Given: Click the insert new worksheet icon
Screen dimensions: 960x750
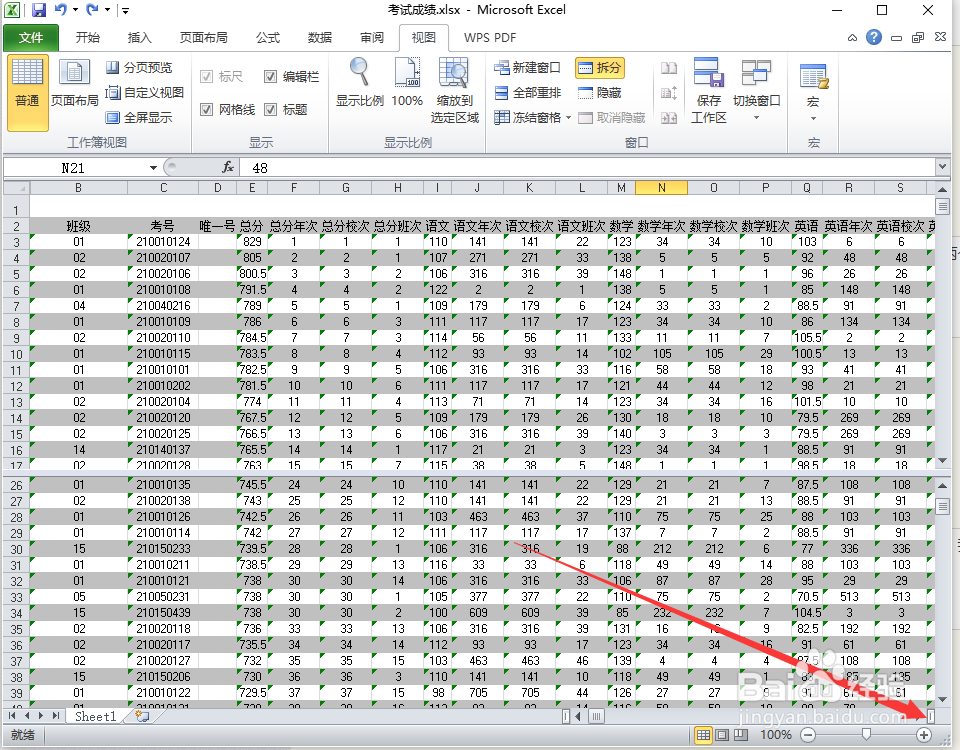Looking at the screenshot, I should 142,716.
